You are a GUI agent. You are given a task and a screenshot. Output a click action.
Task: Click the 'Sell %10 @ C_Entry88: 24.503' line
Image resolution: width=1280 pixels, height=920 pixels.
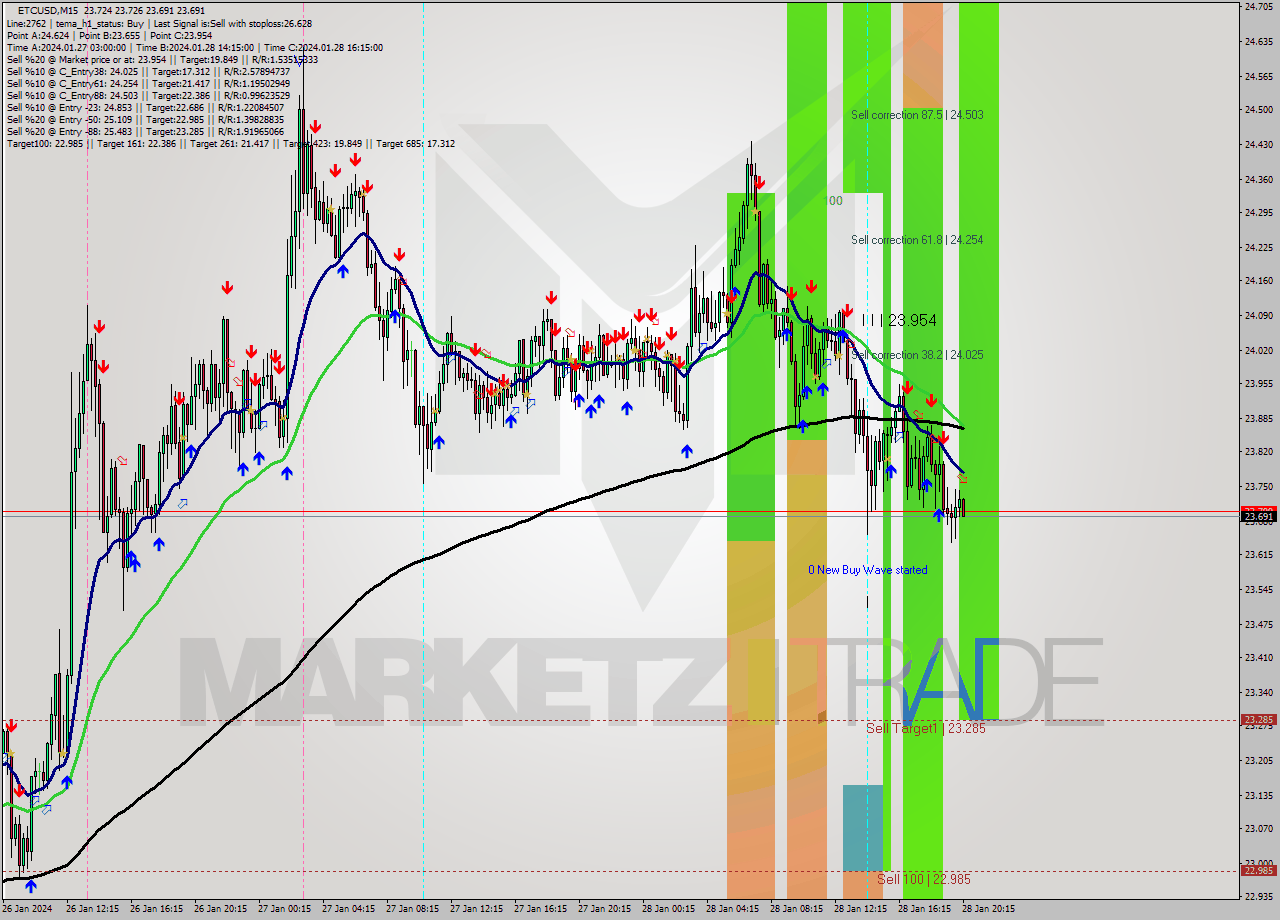click(x=148, y=95)
